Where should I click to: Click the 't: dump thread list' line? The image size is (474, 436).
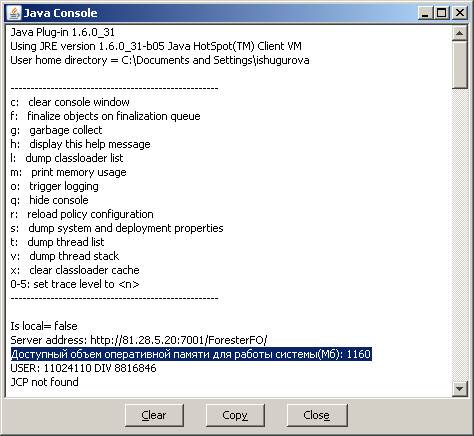[x=57, y=242]
